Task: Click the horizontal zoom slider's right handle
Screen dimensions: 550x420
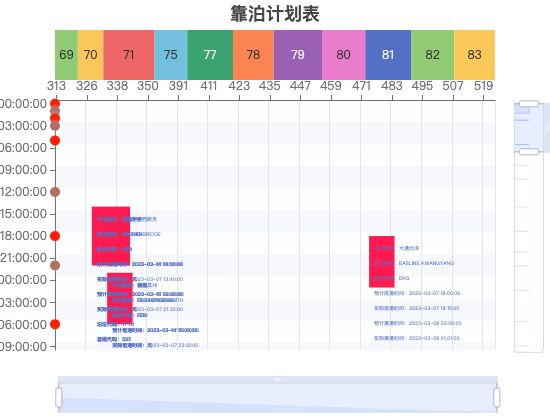Action: [x=497, y=397]
